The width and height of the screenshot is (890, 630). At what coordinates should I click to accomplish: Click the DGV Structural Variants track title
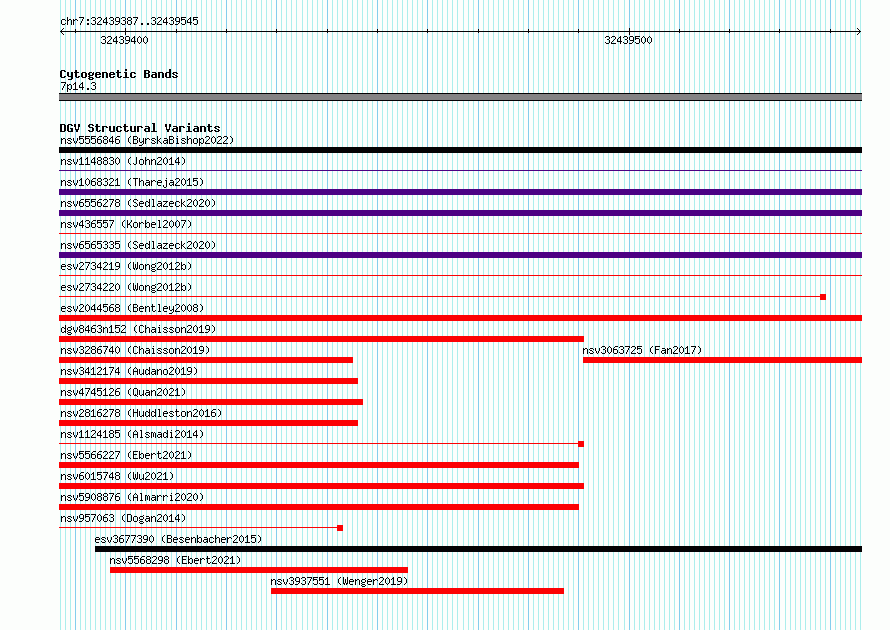tap(140, 128)
